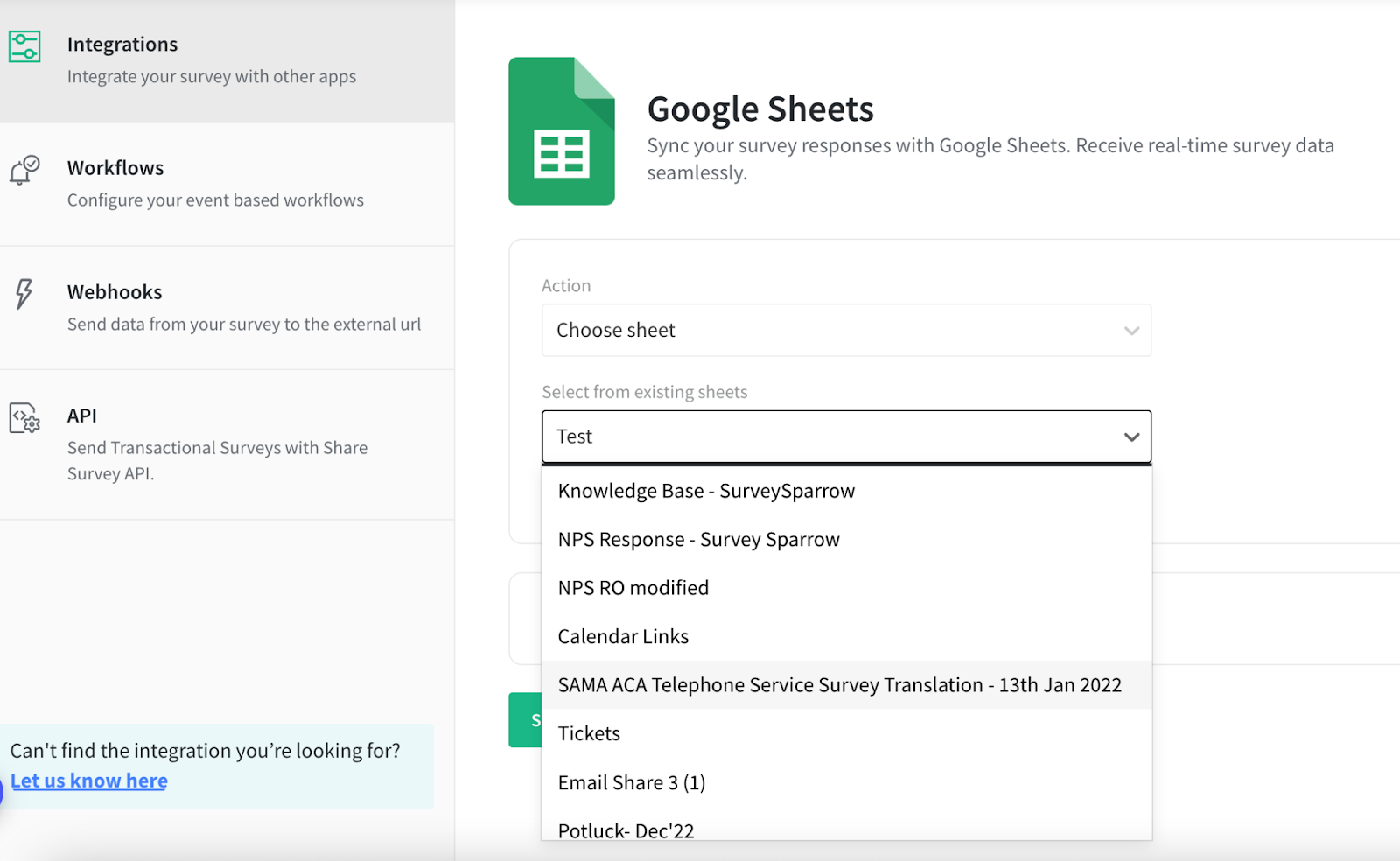Open the API section
The width and height of the screenshot is (1400, 861).
[227, 444]
